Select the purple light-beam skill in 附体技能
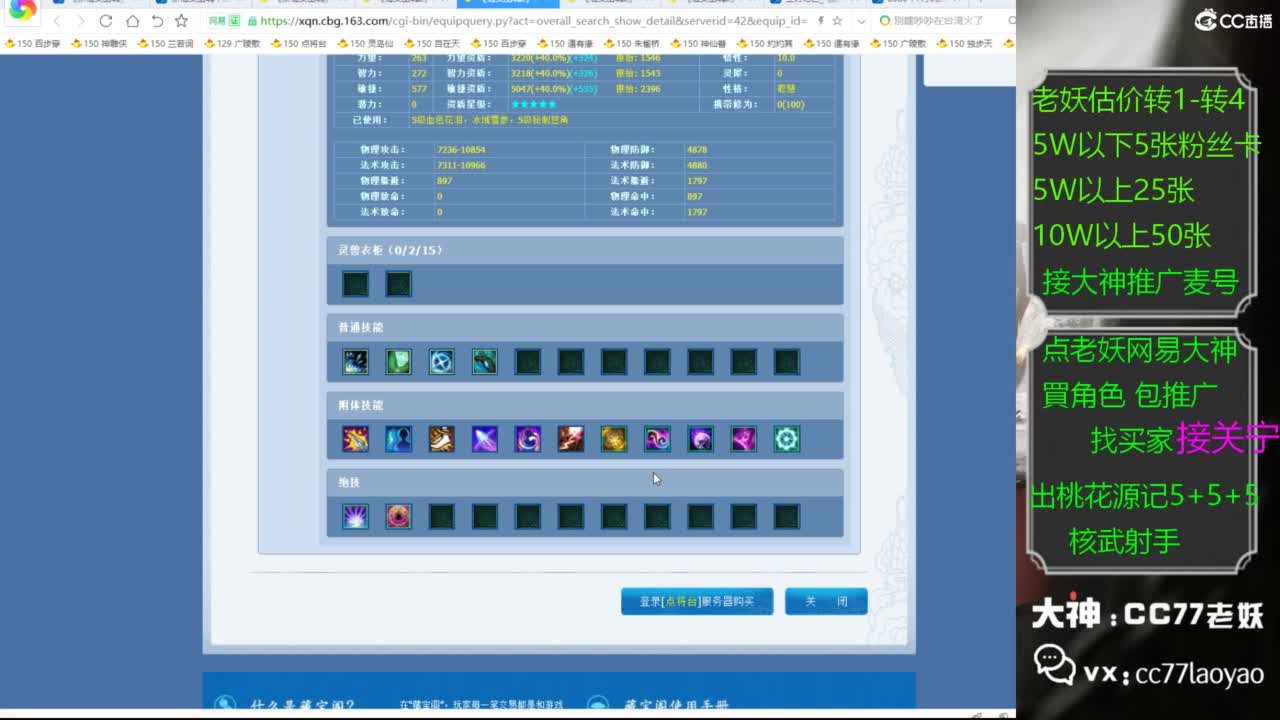1280x720 pixels. [x=484, y=439]
